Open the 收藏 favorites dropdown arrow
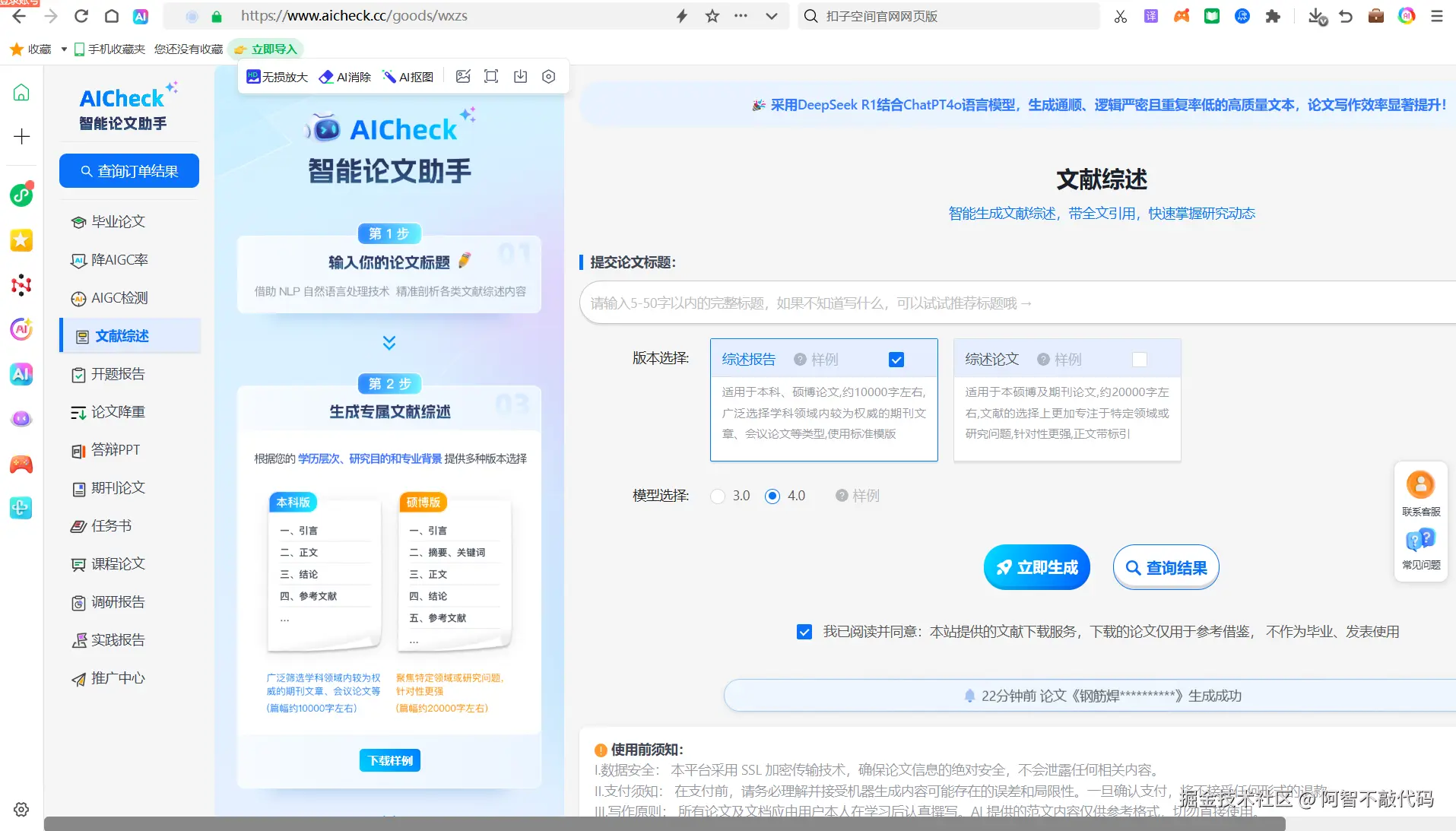This screenshot has height=831, width=1456. pos(64,49)
